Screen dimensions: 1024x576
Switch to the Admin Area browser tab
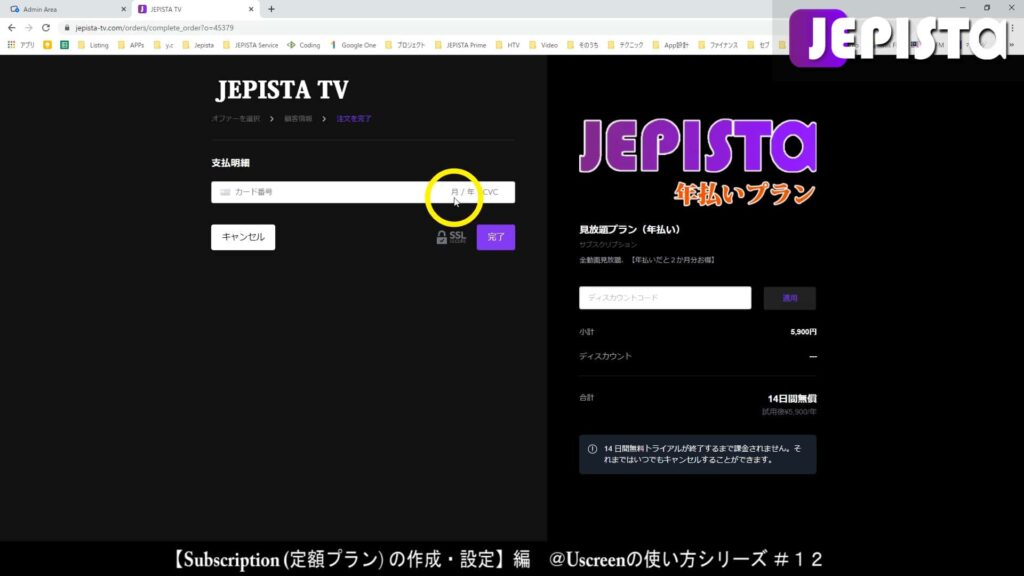click(x=65, y=9)
